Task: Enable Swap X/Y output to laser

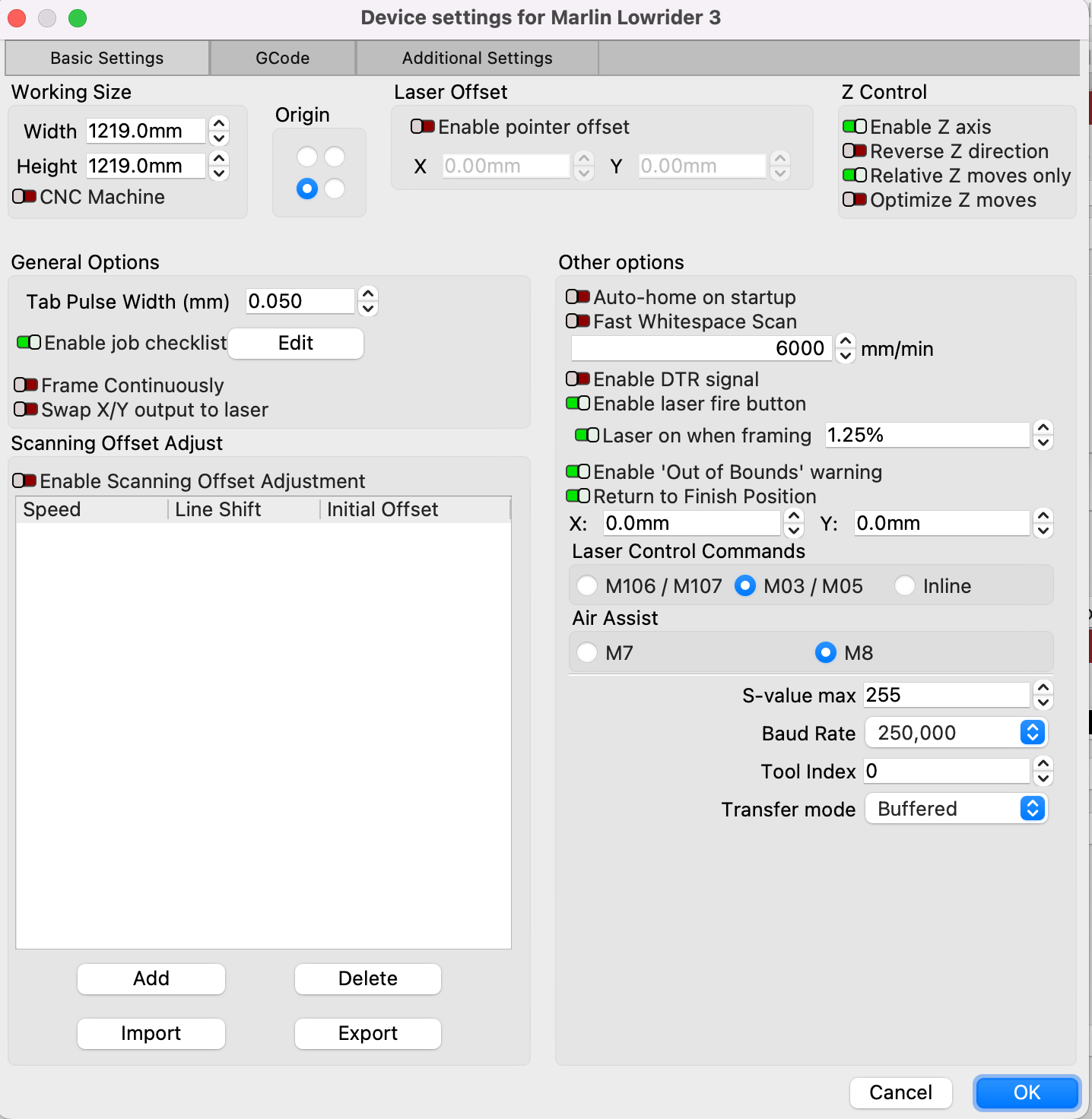Action: [x=26, y=410]
